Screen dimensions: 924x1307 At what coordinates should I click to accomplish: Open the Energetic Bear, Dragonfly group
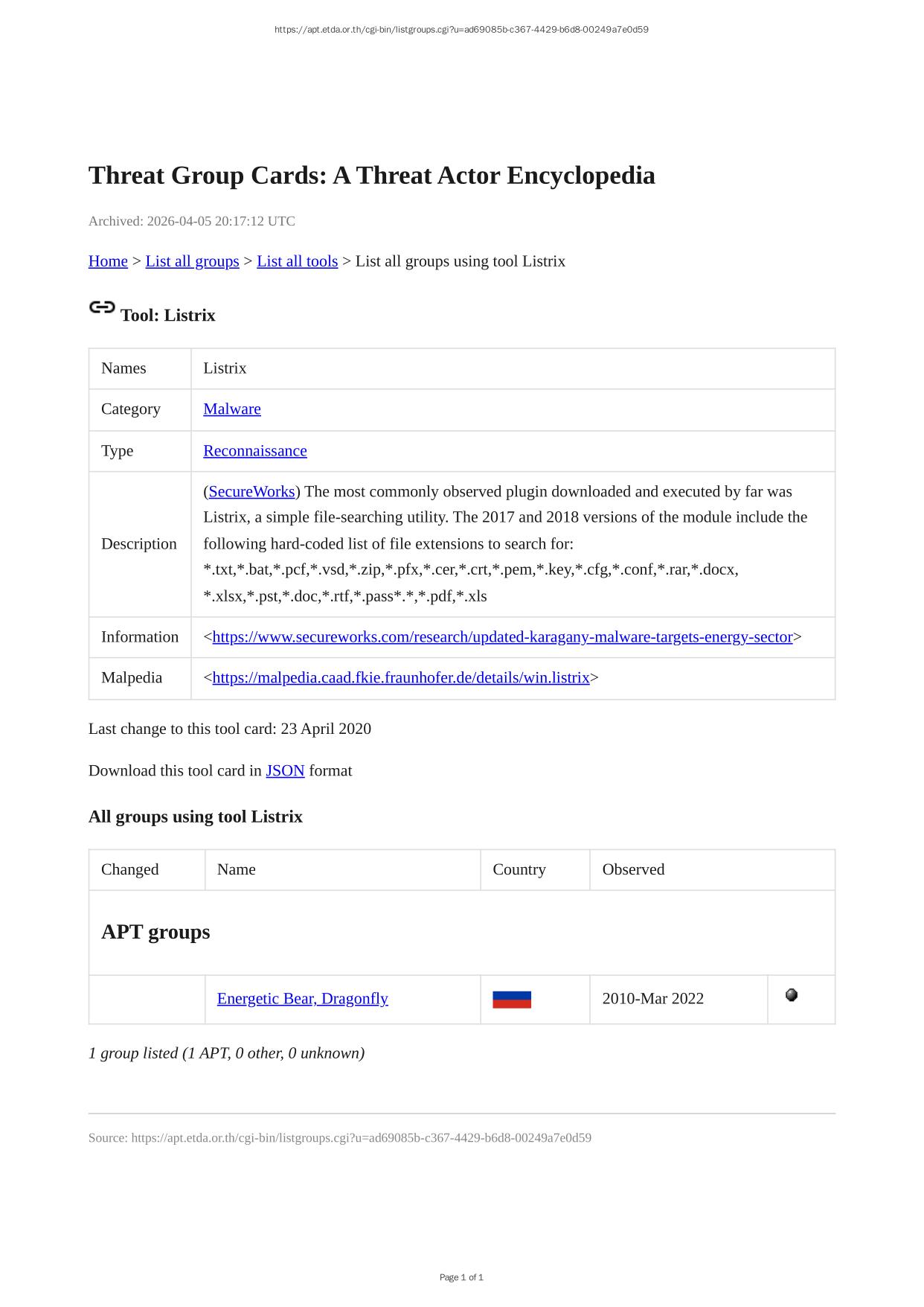click(303, 998)
